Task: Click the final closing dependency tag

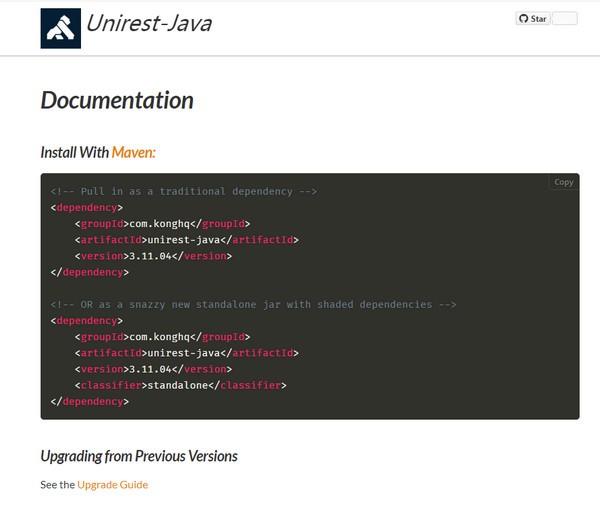Action: pyautogui.click(x=89, y=401)
